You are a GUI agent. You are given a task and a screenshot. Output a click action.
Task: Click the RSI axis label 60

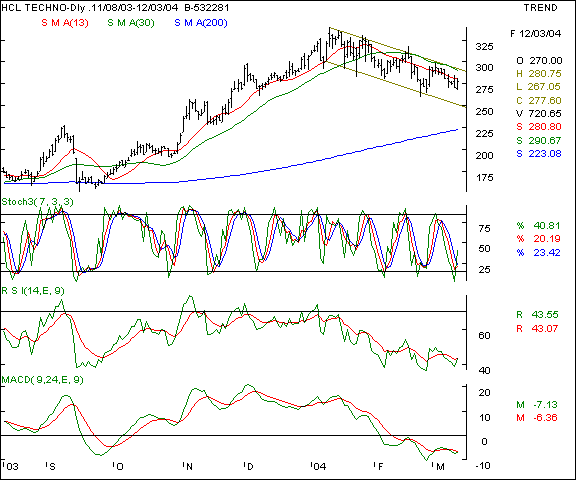[x=485, y=335]
